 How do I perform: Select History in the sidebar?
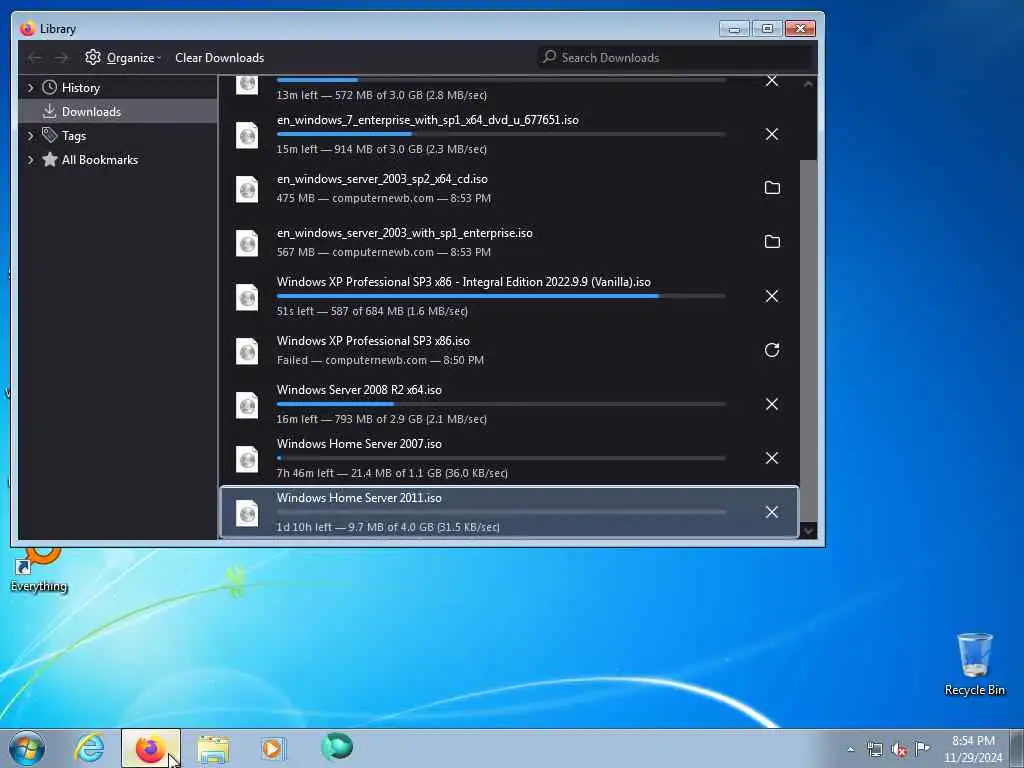pyautogui.click(x=81, y=88)
